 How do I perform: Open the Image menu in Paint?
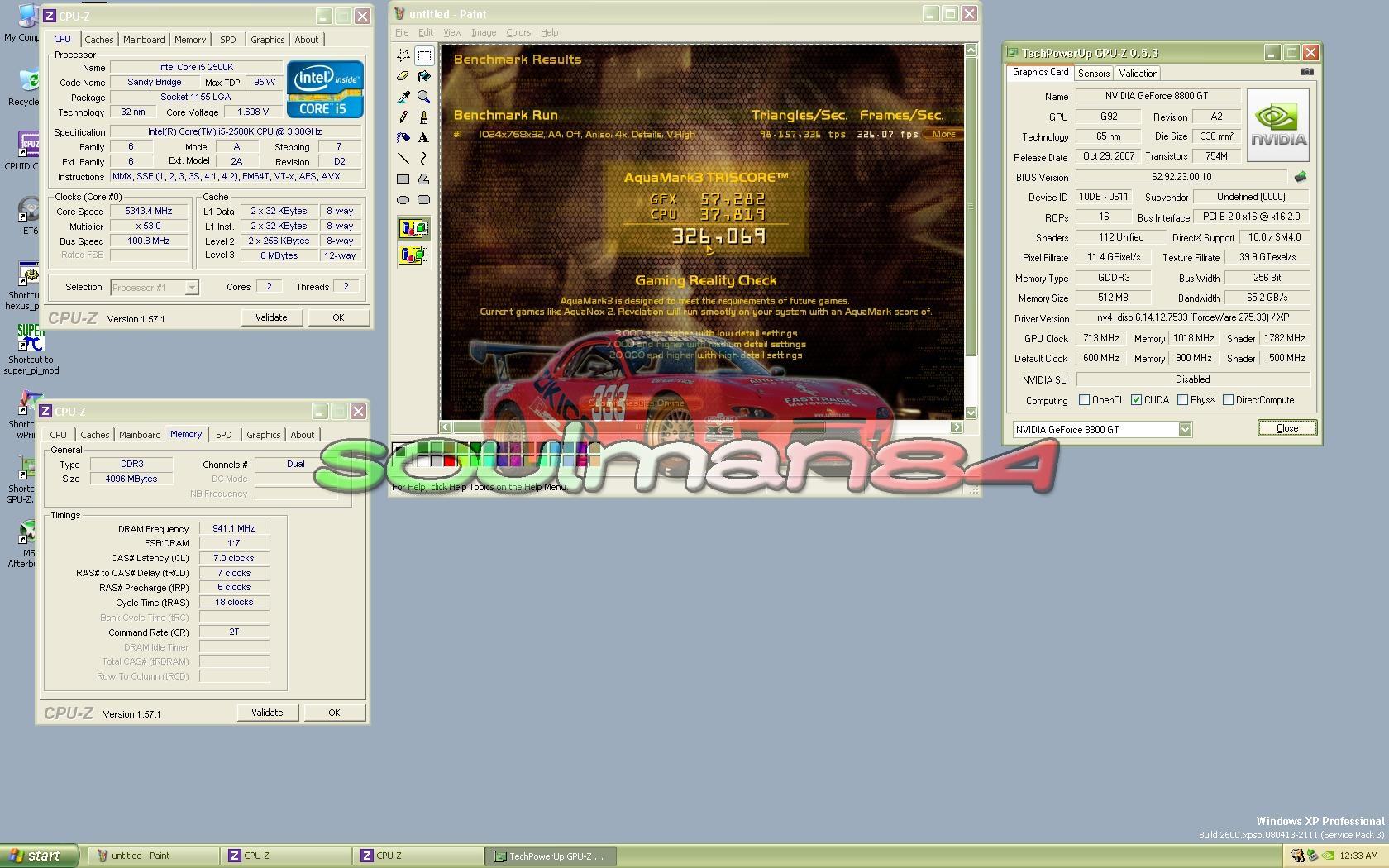[x=484, y=32]
